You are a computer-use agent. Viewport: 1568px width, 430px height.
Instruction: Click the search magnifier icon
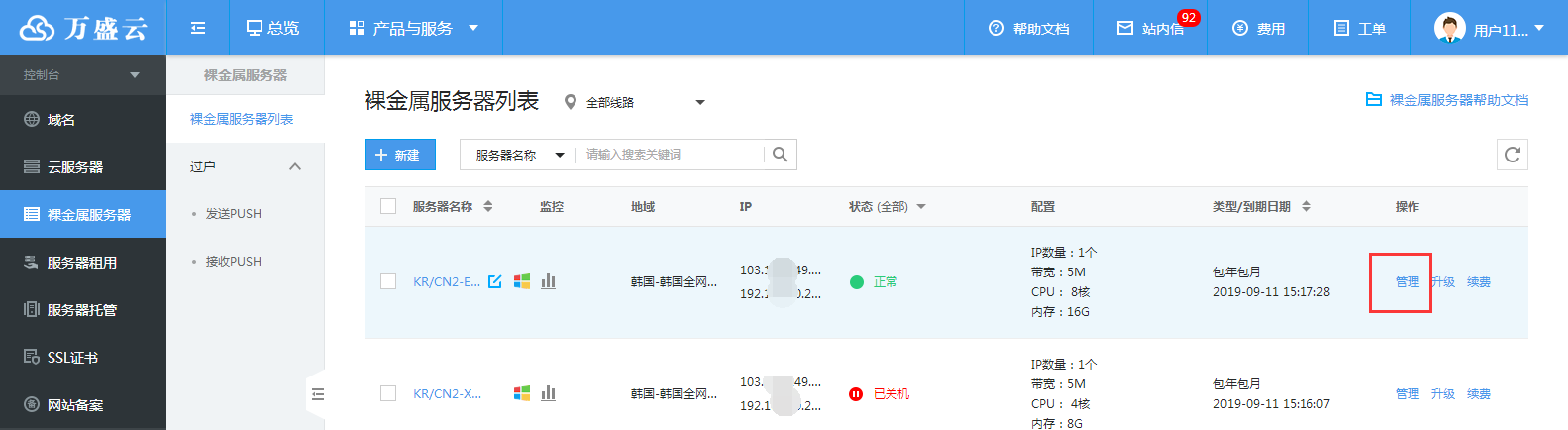tap(780, 155)
